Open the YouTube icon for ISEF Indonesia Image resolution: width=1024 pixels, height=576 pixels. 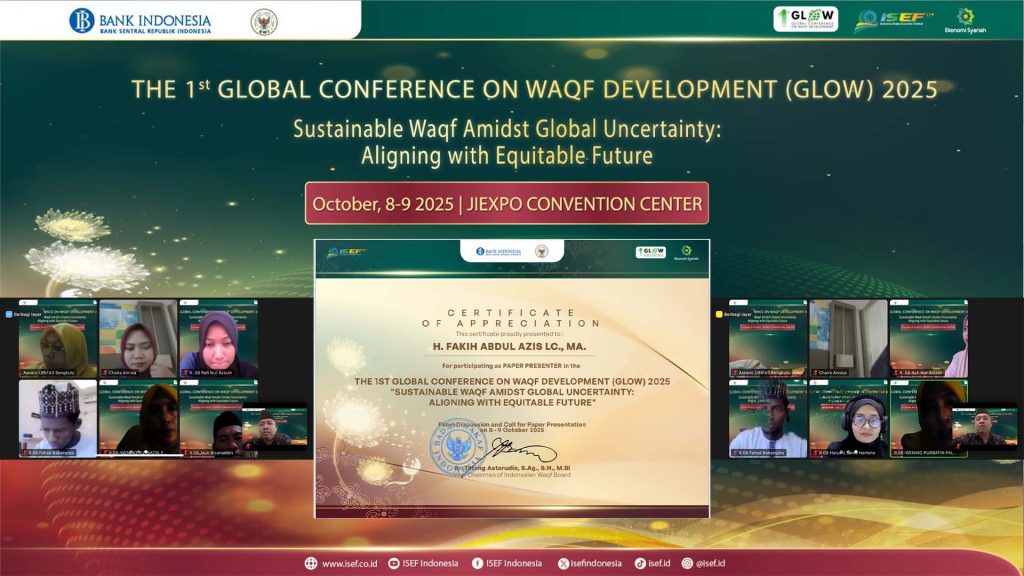[x=394, y=563]
